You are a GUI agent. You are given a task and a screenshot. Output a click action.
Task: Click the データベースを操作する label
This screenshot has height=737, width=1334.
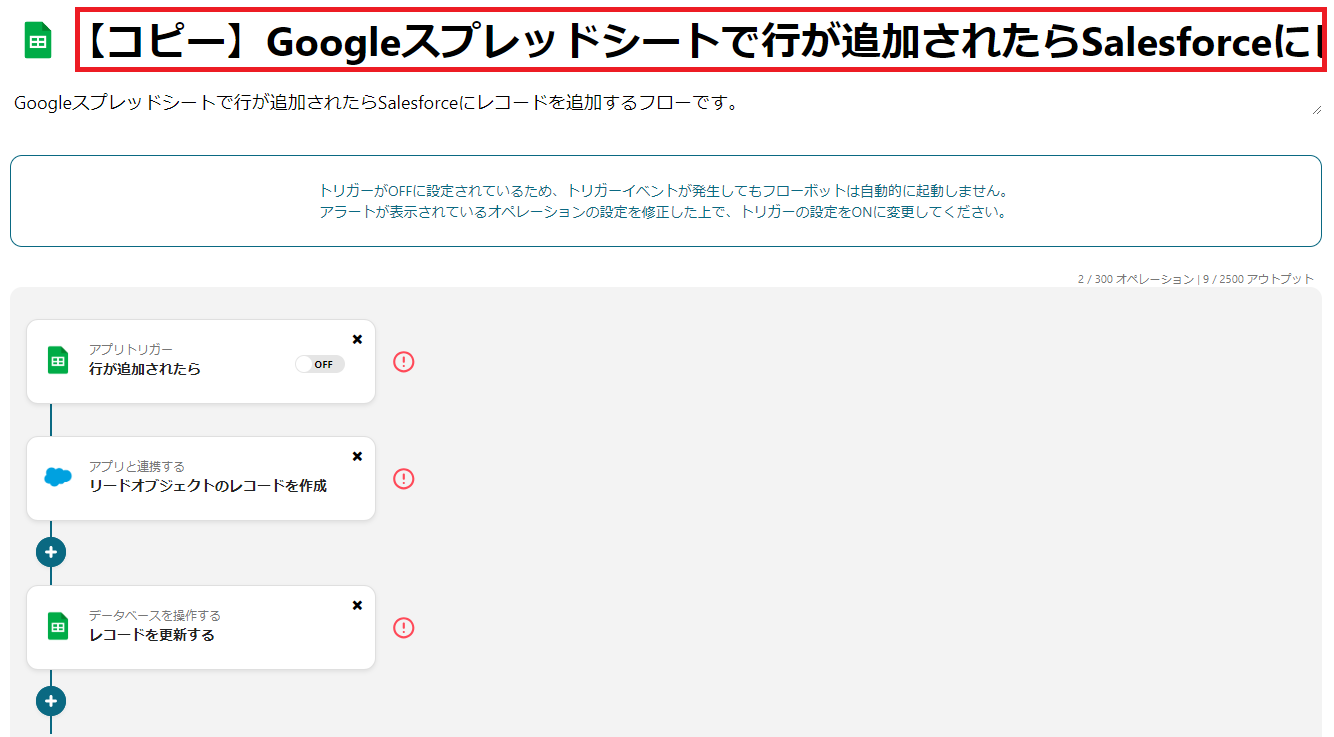155,615
